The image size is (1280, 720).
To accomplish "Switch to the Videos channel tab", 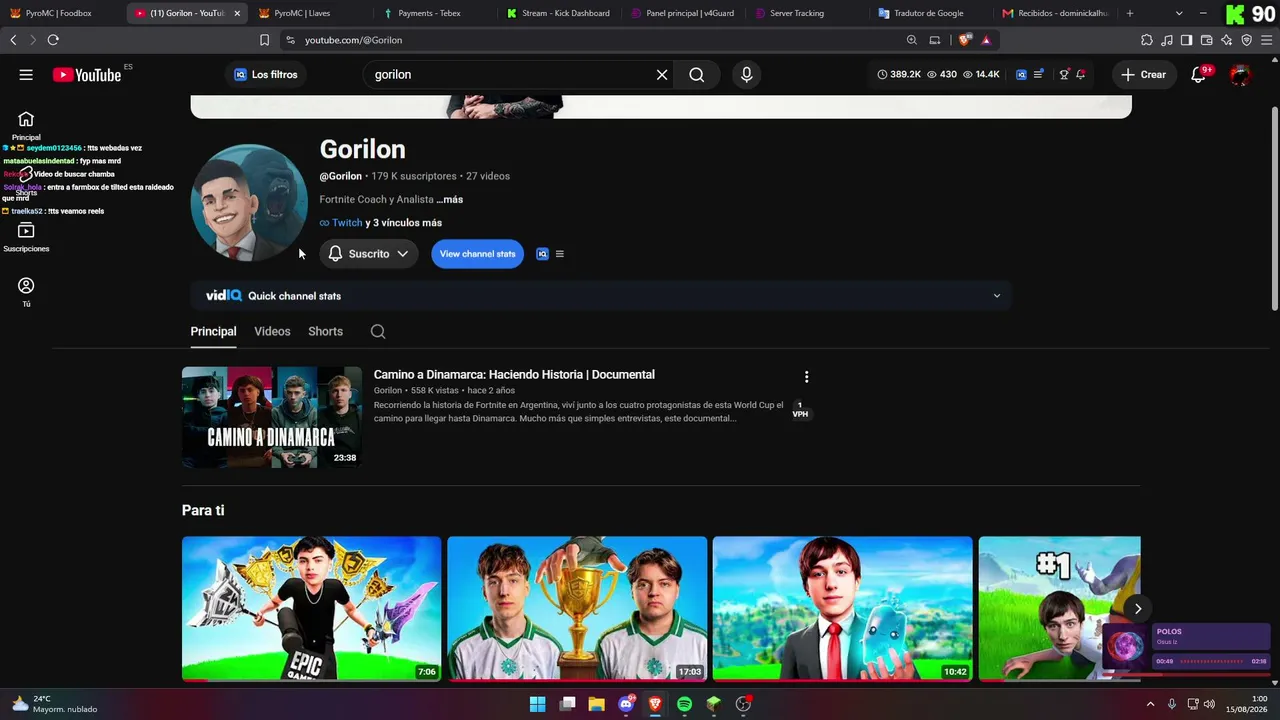I will pyautogui.click(x=272, y=332).
